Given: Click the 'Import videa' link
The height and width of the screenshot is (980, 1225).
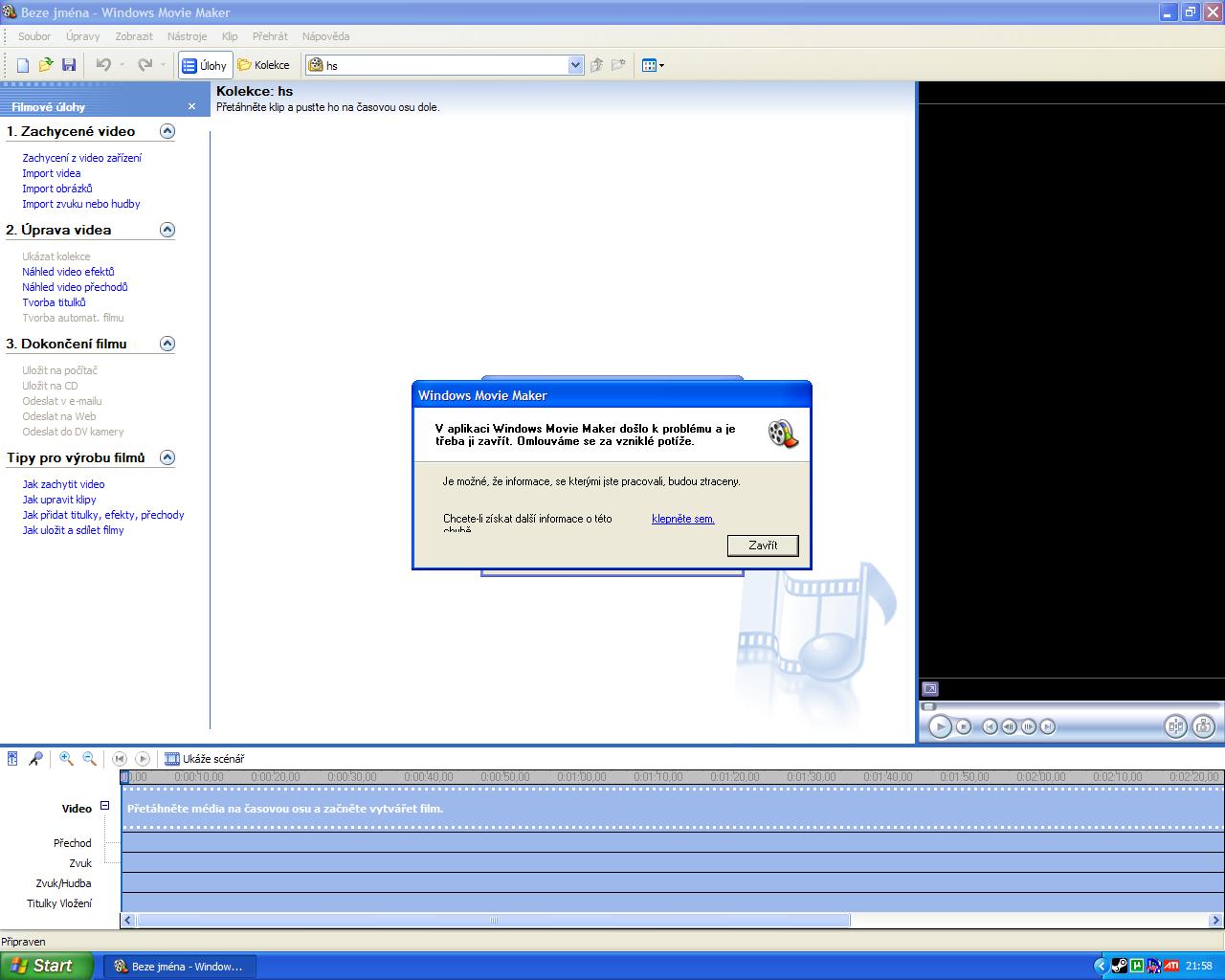Looking at the screenshot, I should (52, 173).
